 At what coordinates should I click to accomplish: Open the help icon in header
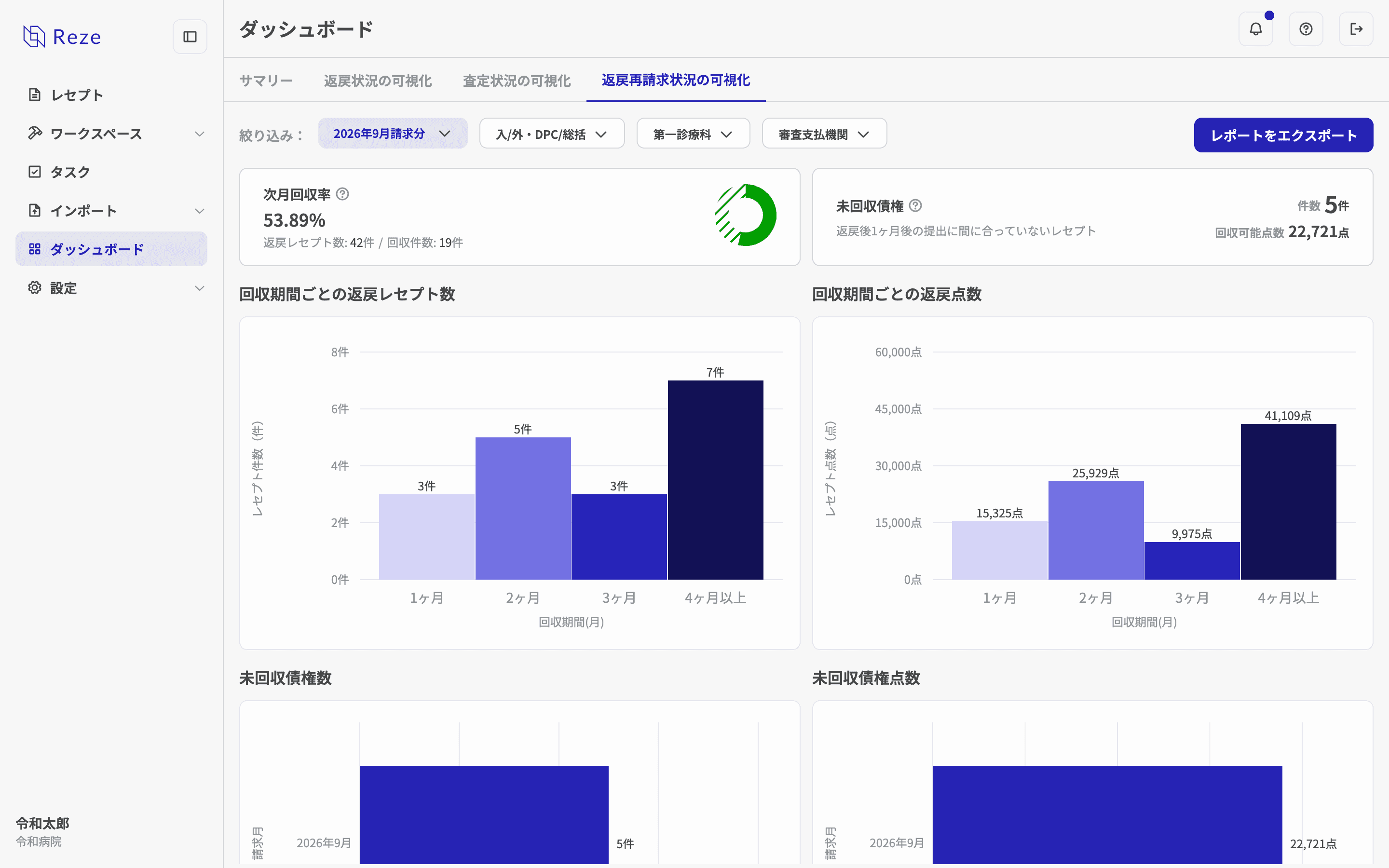coord(1306,29)
